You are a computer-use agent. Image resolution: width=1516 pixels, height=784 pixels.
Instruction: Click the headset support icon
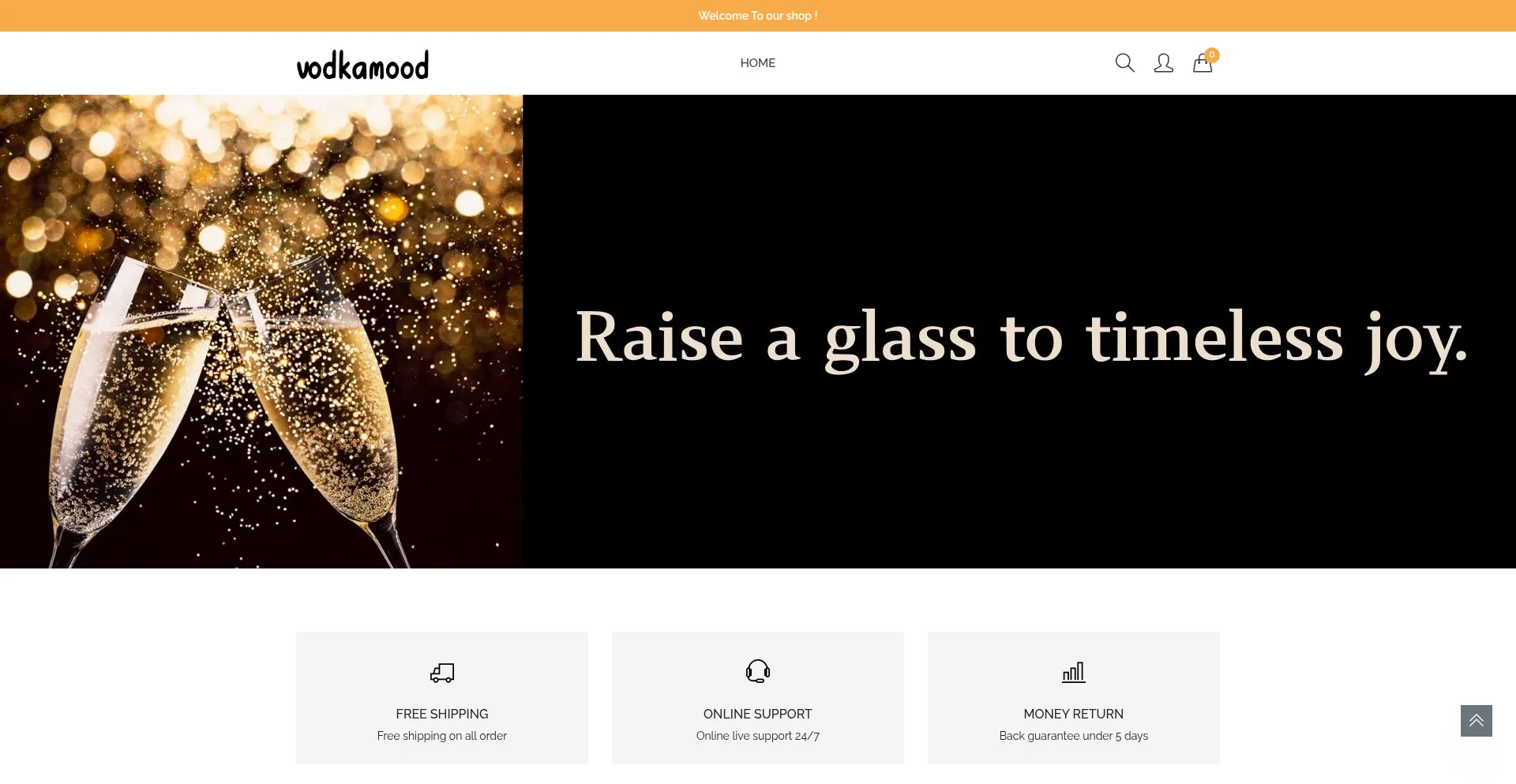tap(758, 671)
